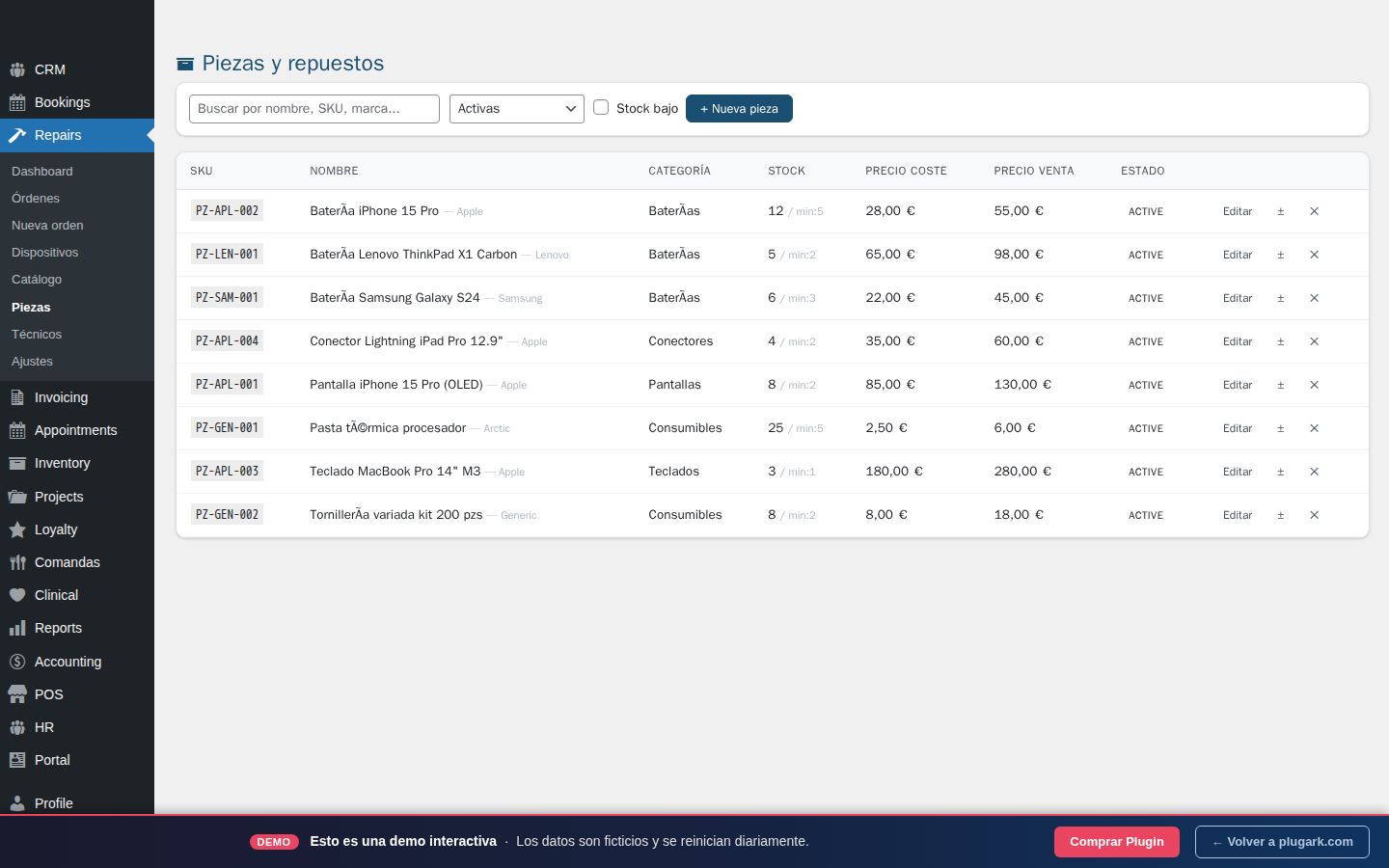1389x868 pixels.
Task: Click the search field for nombre or SKU
Action: coord(313,108)
